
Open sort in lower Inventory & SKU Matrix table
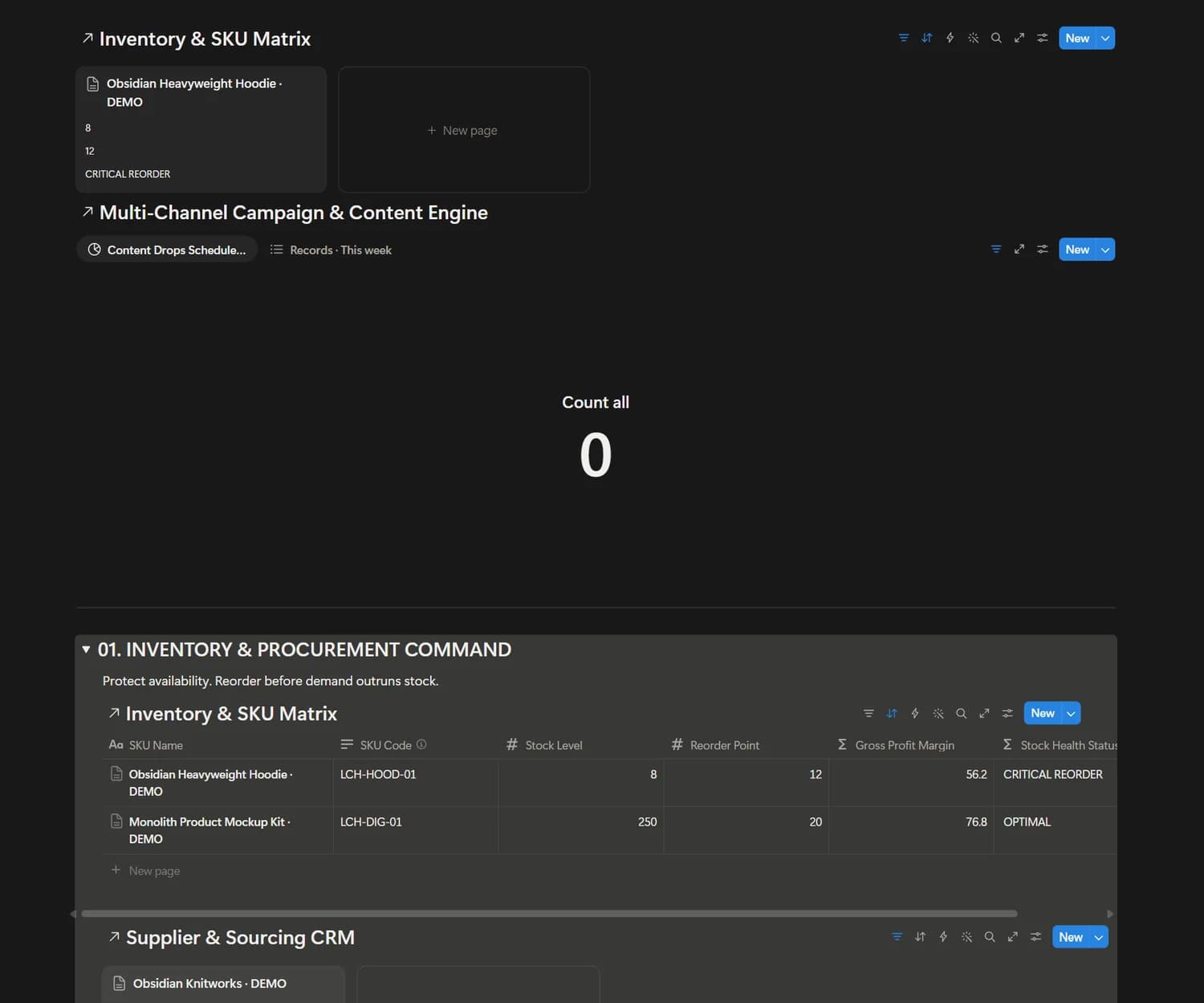point(892,713)
